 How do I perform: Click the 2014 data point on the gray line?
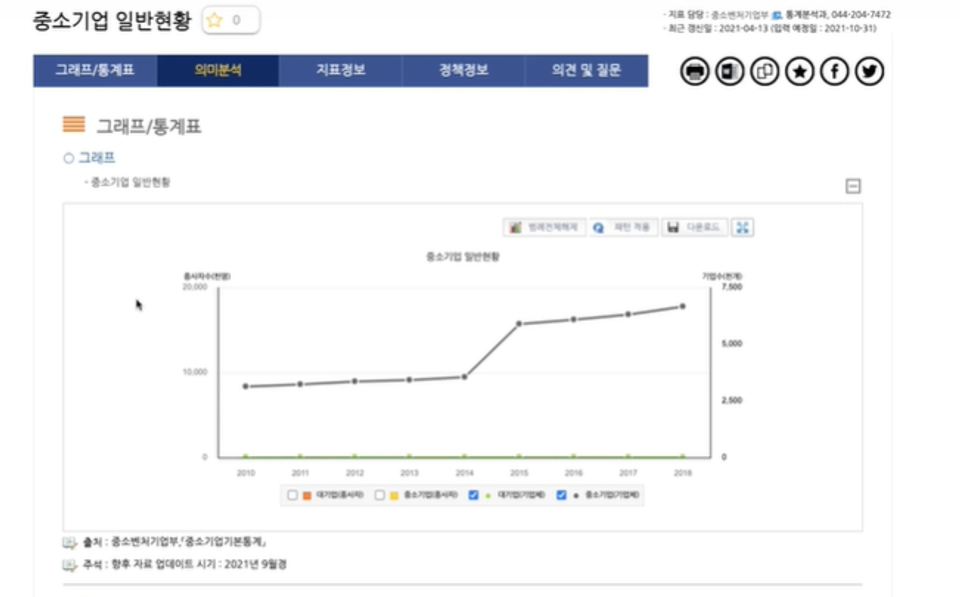tap(465, 377)
